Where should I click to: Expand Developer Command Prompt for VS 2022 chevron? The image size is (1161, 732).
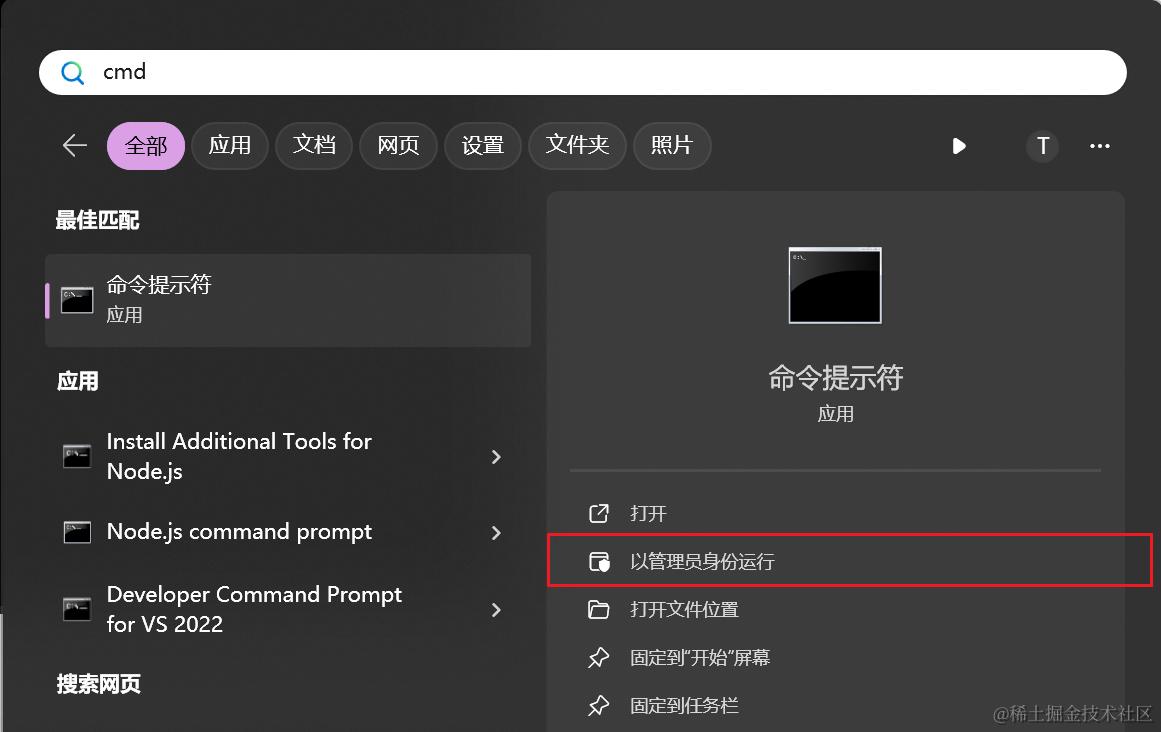pos(496,610)
